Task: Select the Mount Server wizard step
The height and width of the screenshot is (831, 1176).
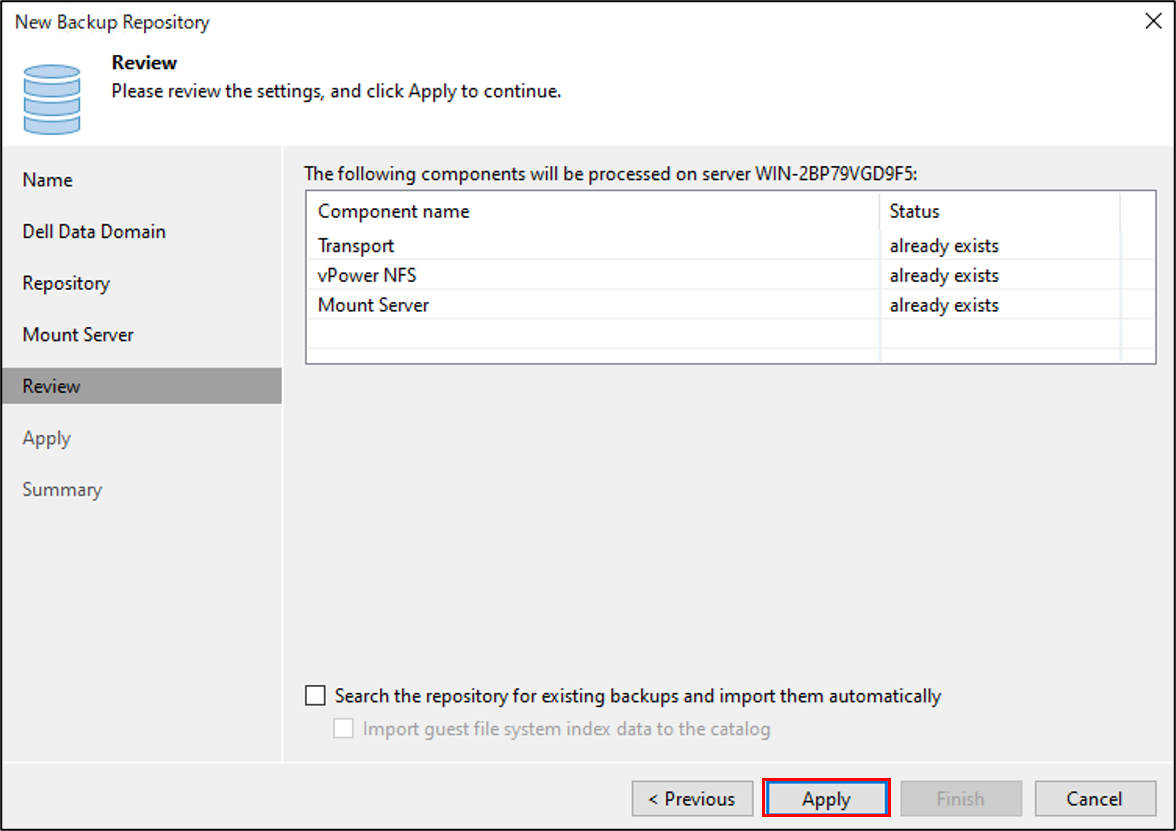Action: (78, 335)
